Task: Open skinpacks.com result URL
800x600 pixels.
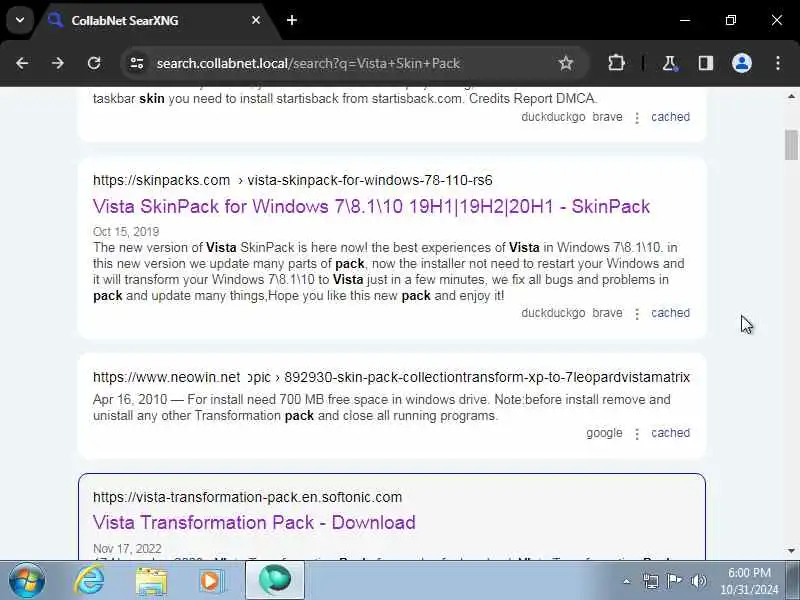Action: coord(292,180)
